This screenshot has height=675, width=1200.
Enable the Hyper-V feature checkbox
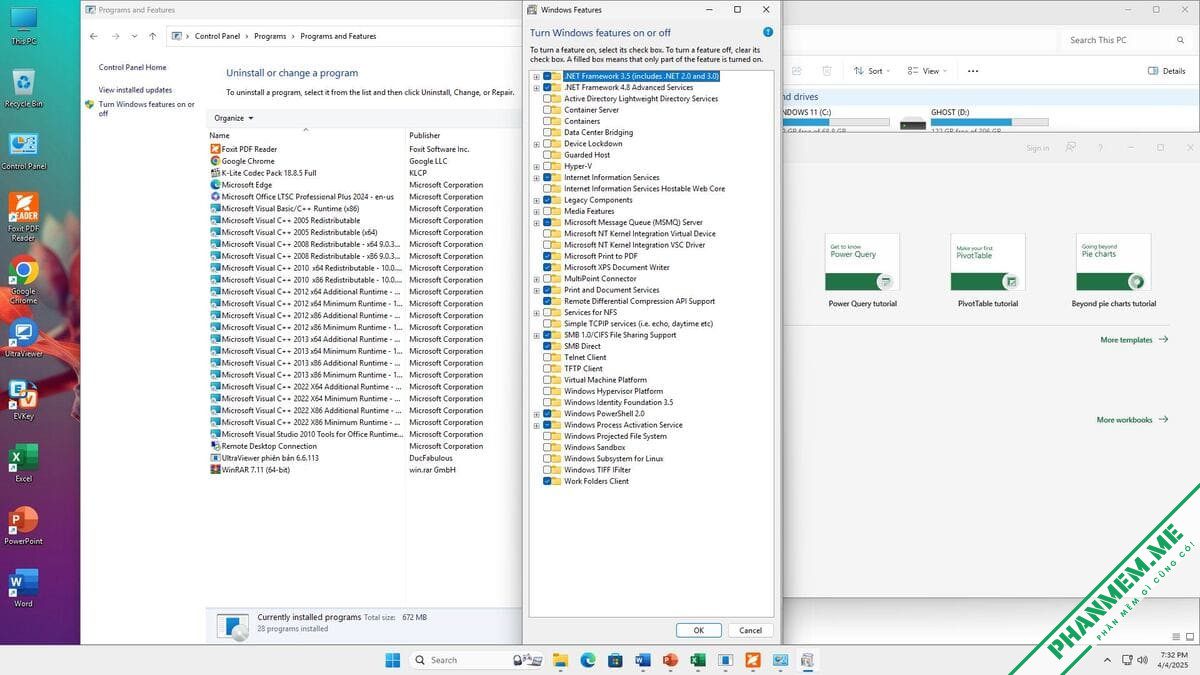point(547,166)
